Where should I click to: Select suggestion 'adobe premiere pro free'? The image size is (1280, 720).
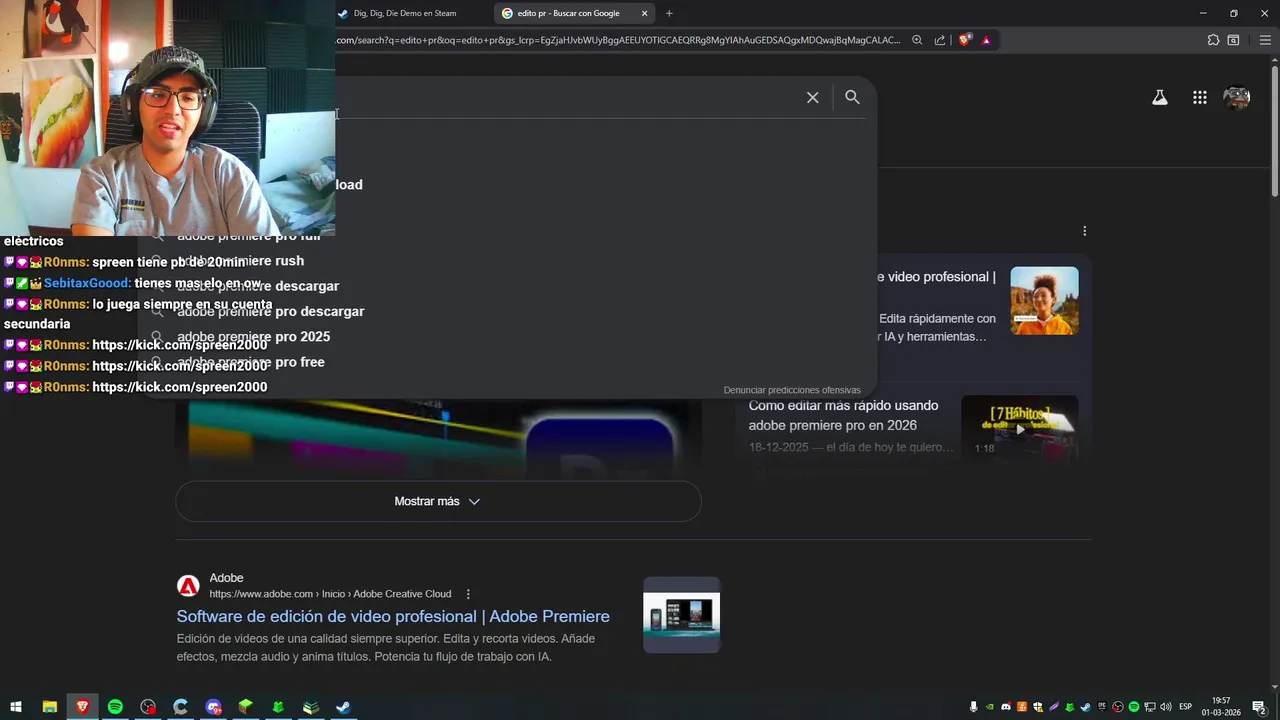[250, 362]
